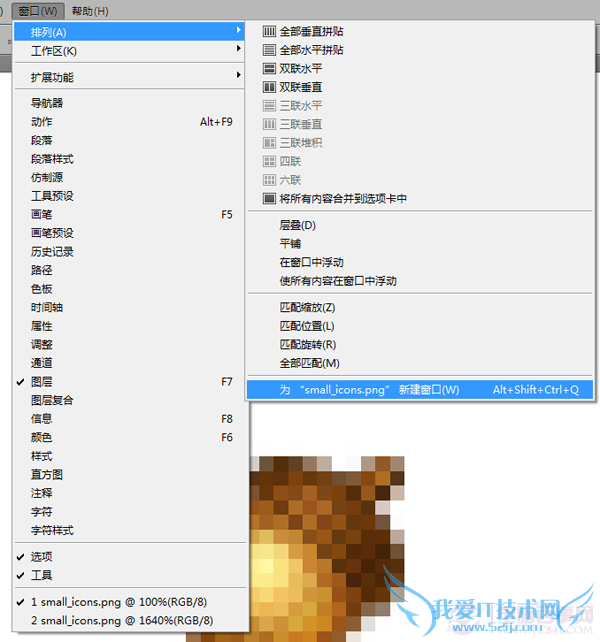Toggle the 图层 panel checkmark
The height and width of the screenshot is (642, 600).
pos(20,382)
